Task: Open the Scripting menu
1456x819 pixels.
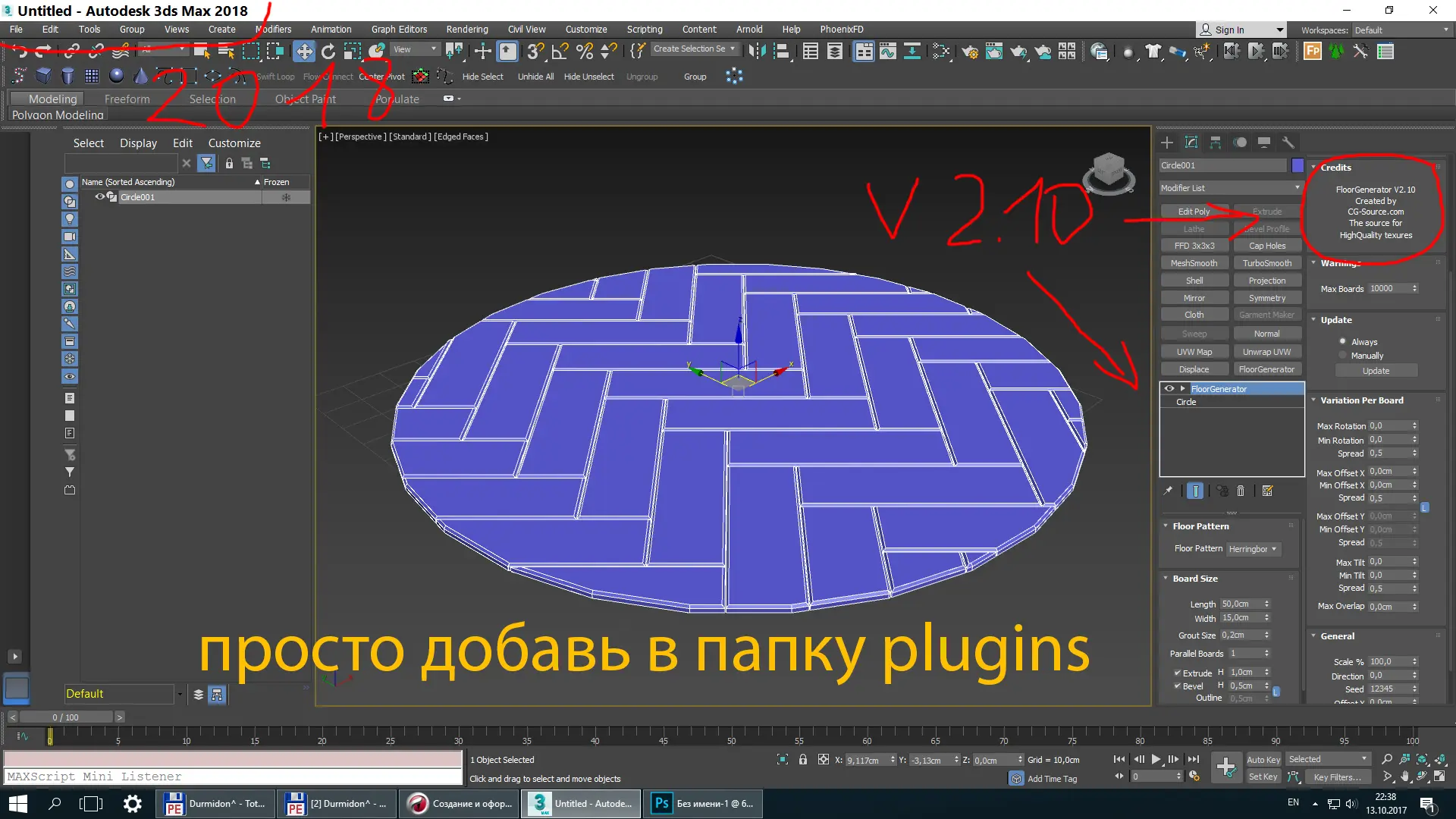Action: point(645,29)
